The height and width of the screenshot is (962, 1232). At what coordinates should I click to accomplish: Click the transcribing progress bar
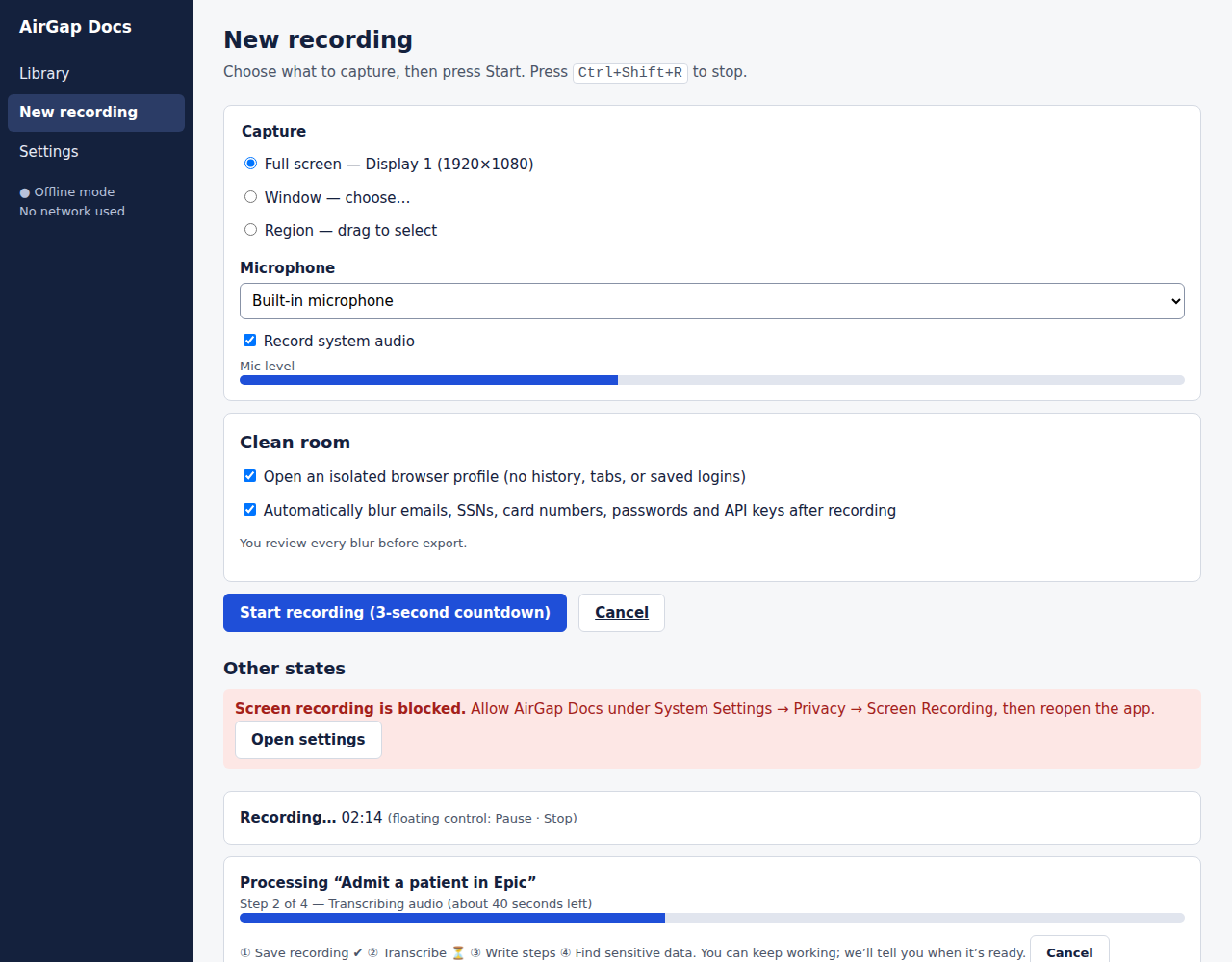pyautogui.click(x=712, y=918)
